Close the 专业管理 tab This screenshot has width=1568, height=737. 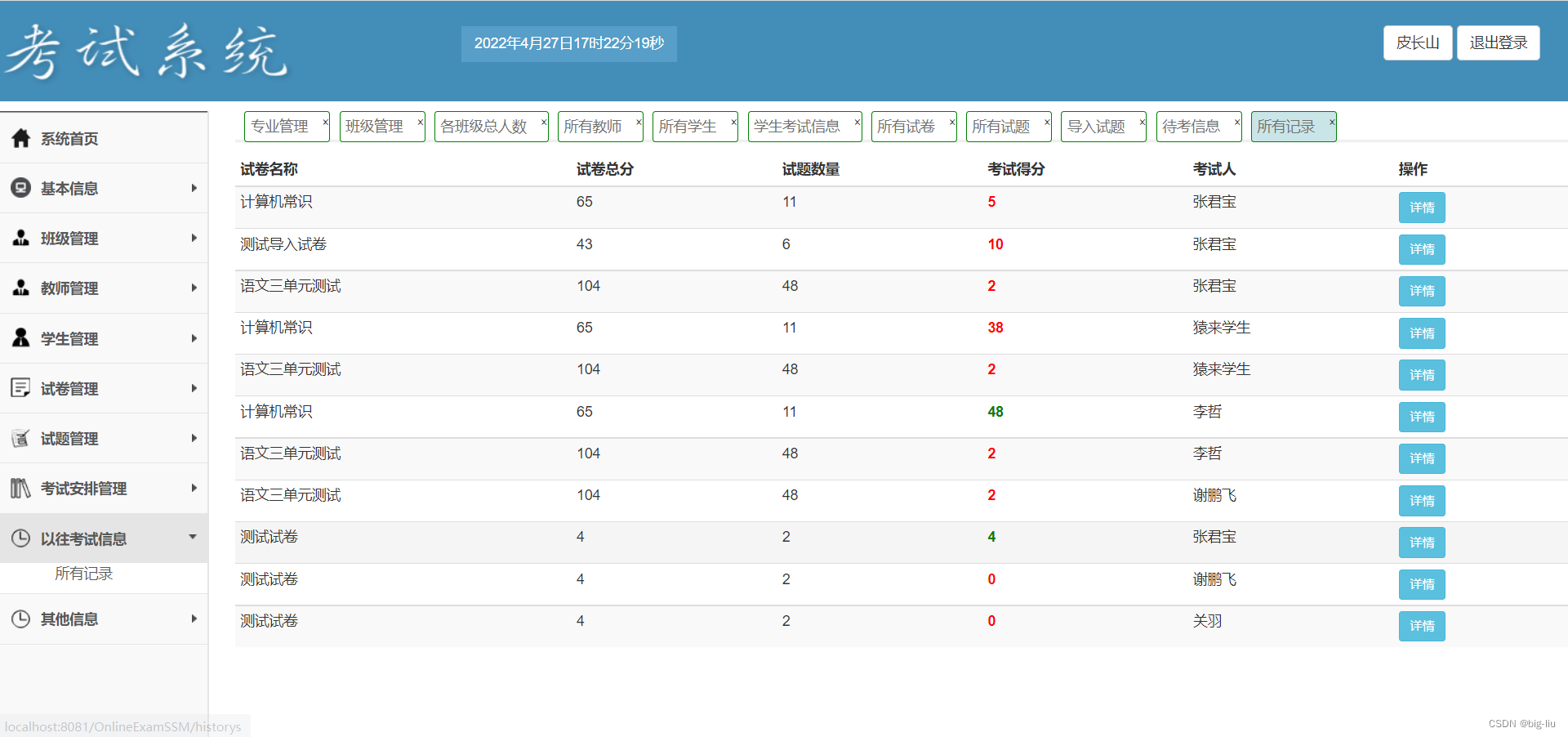click(x=325, y=122)
